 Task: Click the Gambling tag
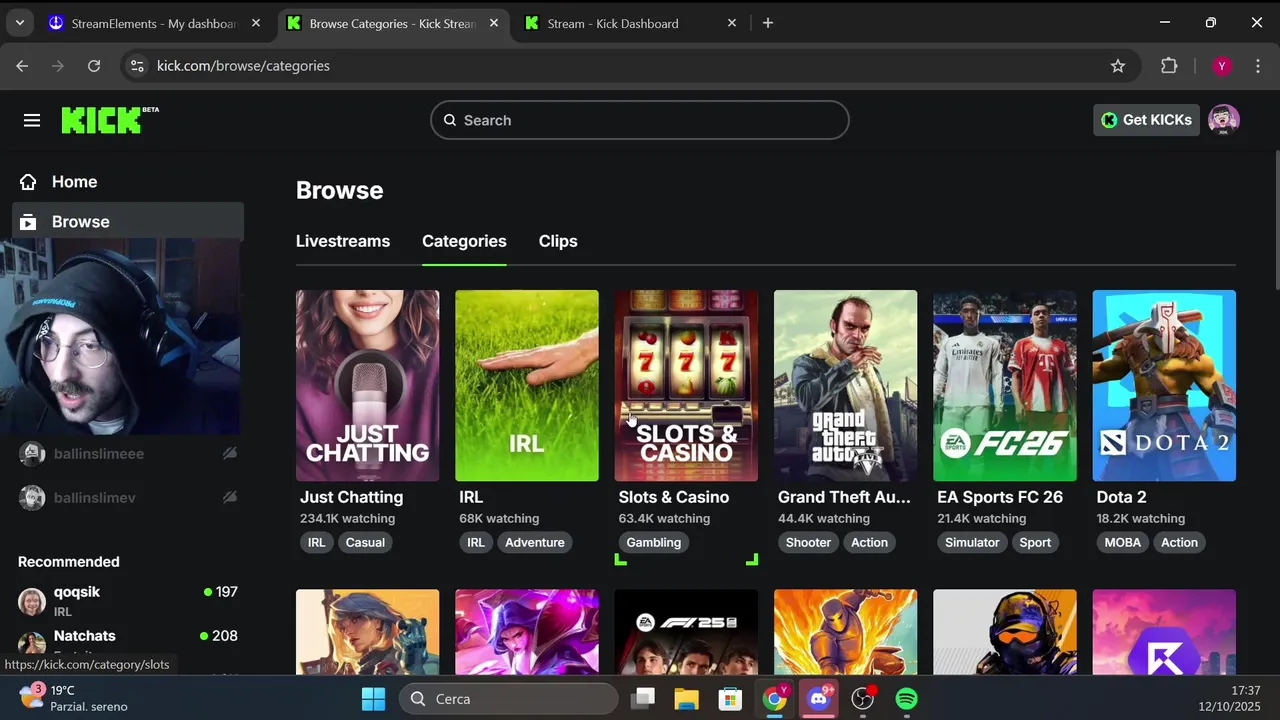pyautogui.click(x=654, y=542)
